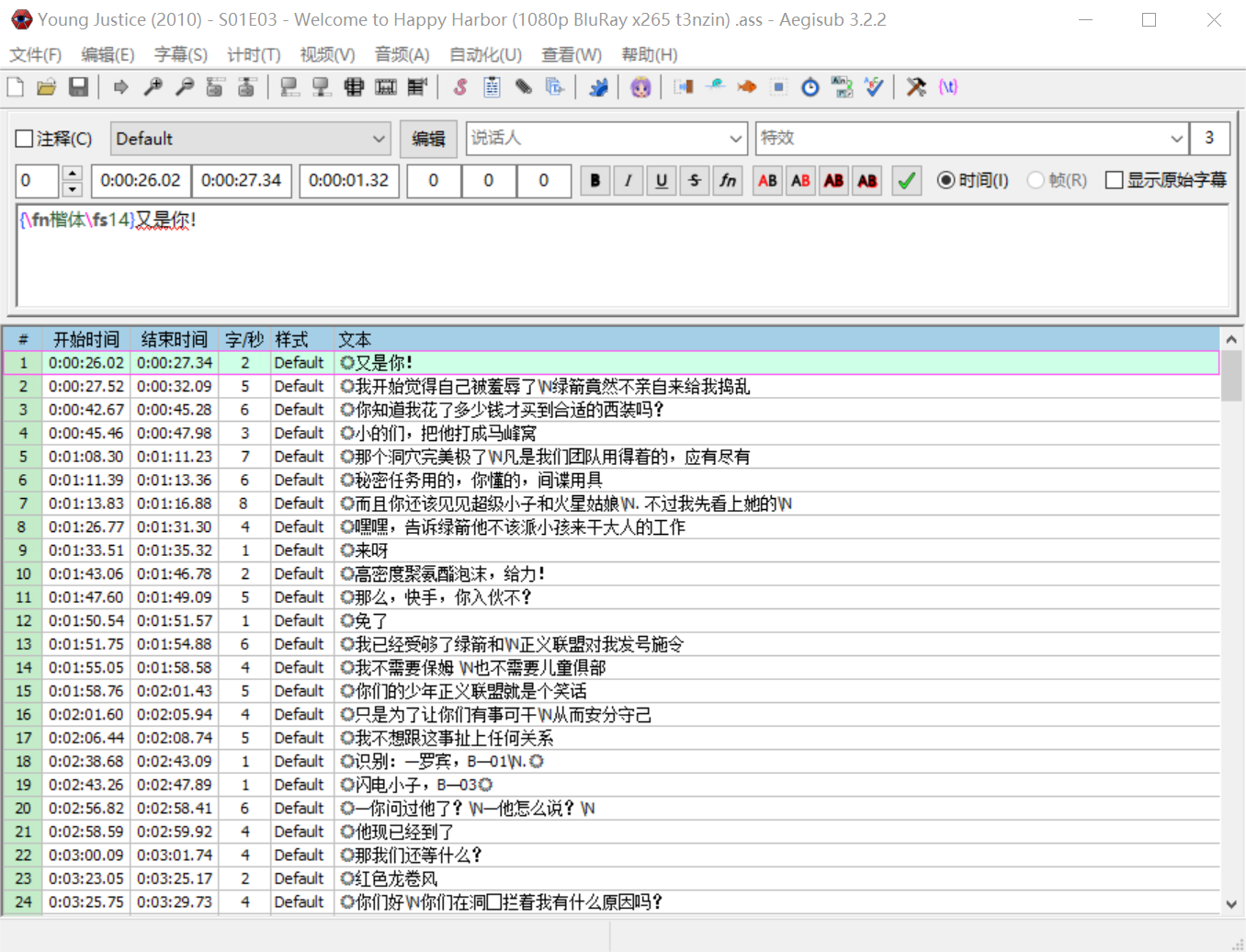1246x952 pixels.
Task: Decrease the layer number spinner
Action: [x=73, y=188]
